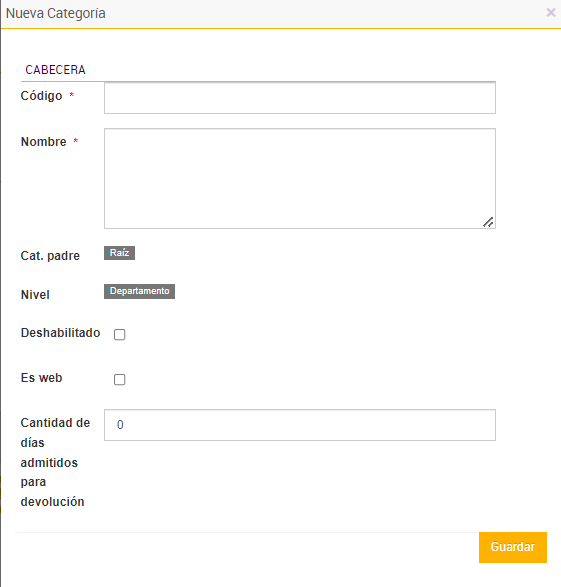Click inside the Nombre text area

[x=300, y=179]
